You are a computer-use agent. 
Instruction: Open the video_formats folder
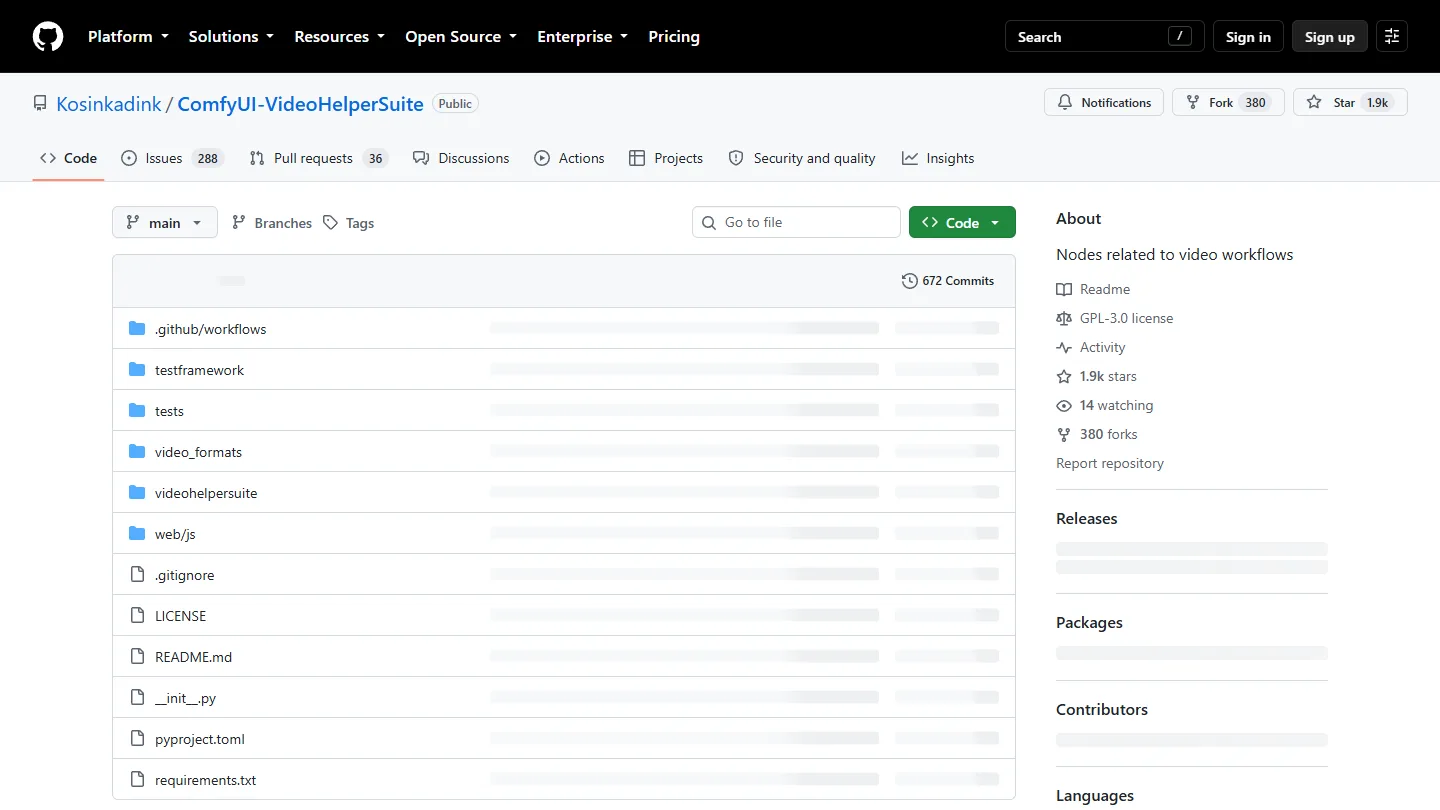(198, 452)
